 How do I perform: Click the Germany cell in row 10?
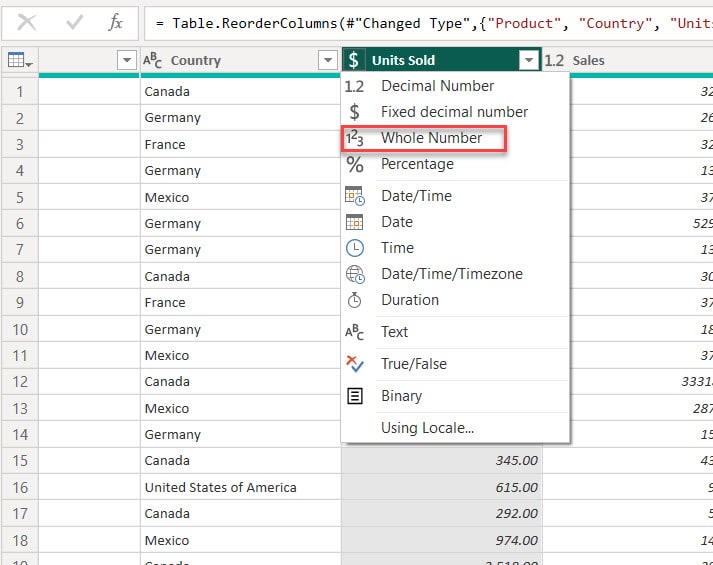pyautogui.click(x=241, y=329)
